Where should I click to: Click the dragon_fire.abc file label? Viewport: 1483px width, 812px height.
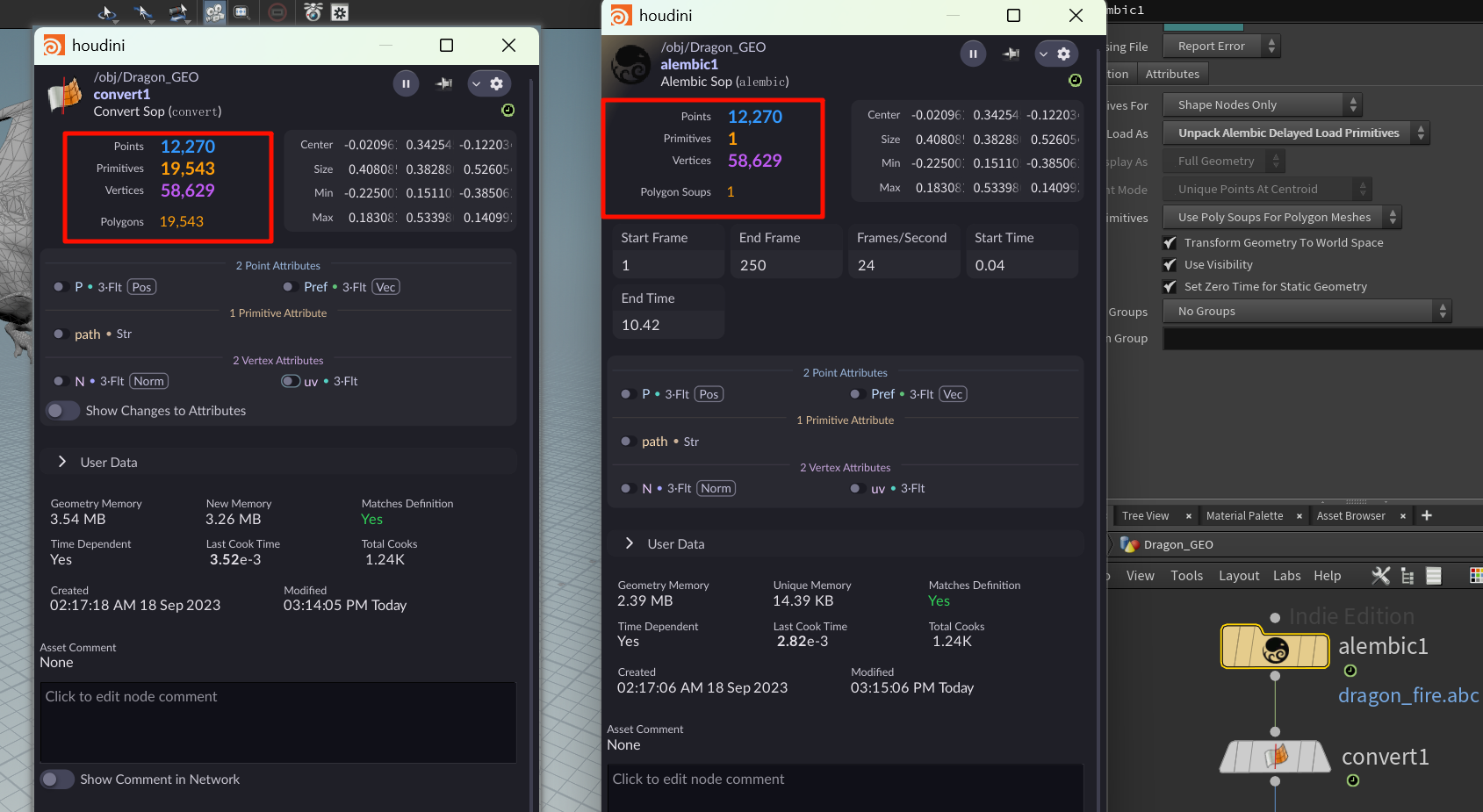pyautogui.click(x=1408, y=695)
